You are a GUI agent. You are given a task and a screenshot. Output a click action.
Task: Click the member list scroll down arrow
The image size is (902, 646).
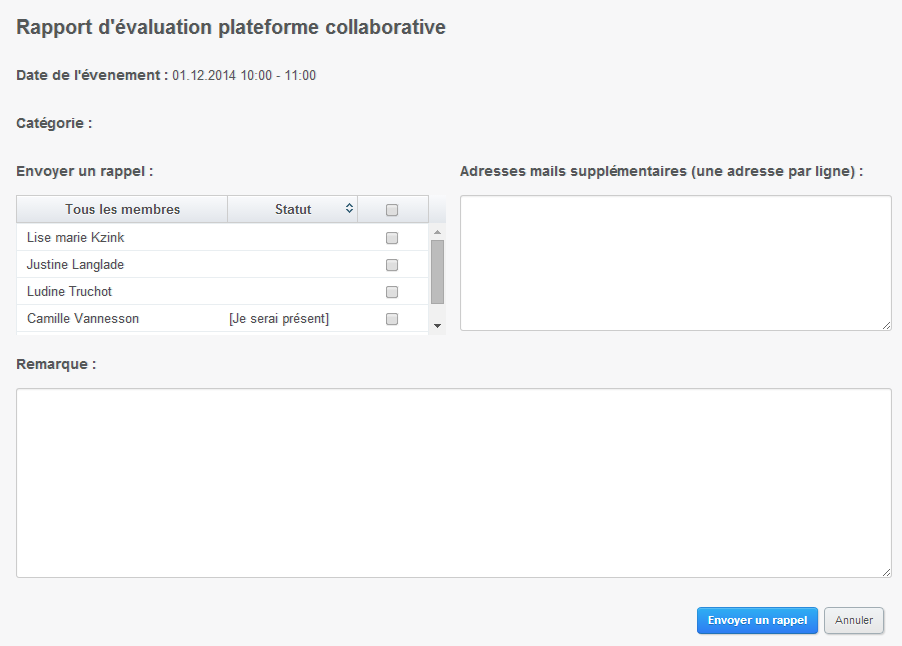tap(437, 326)
